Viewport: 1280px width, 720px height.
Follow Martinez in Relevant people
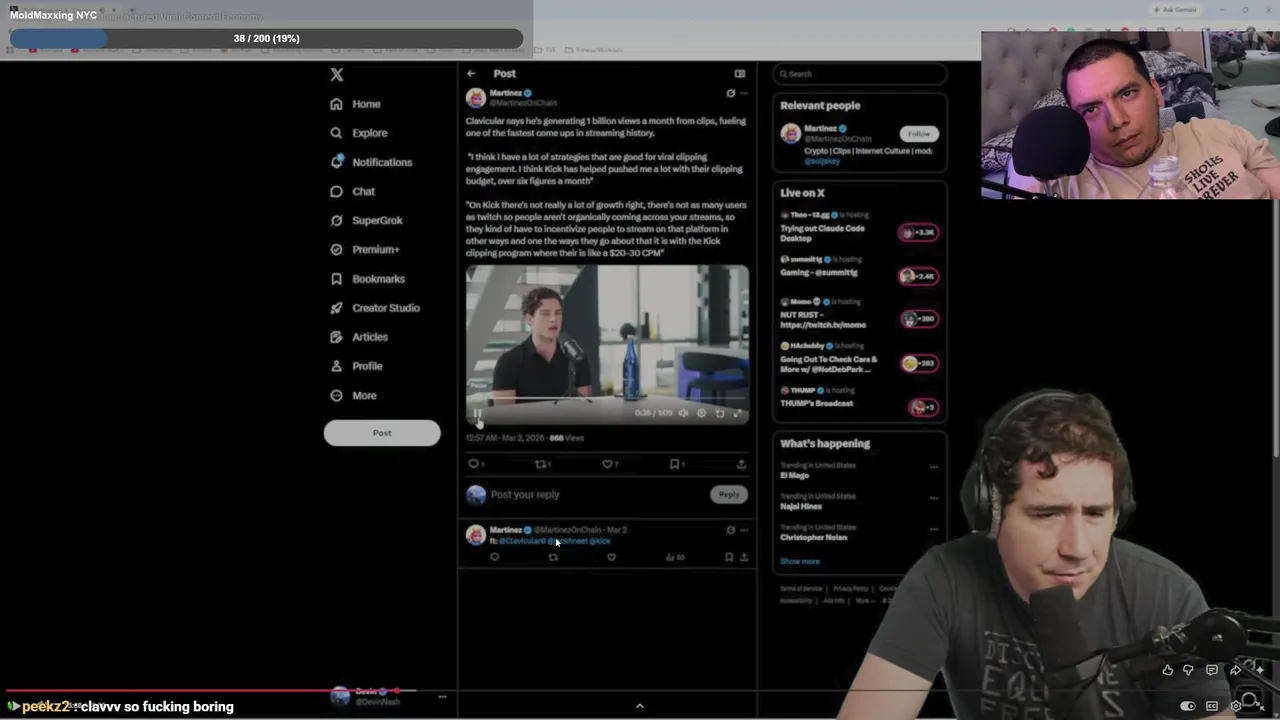coord(918,133)
